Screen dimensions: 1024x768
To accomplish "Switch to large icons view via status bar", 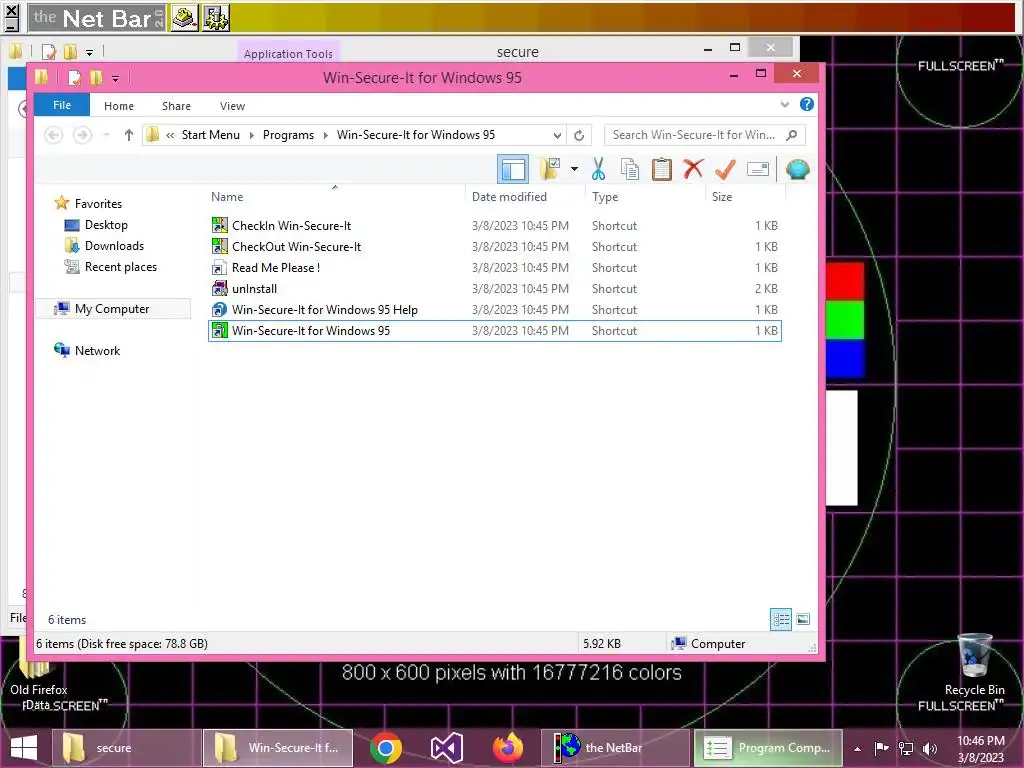I will click(803, 619).
